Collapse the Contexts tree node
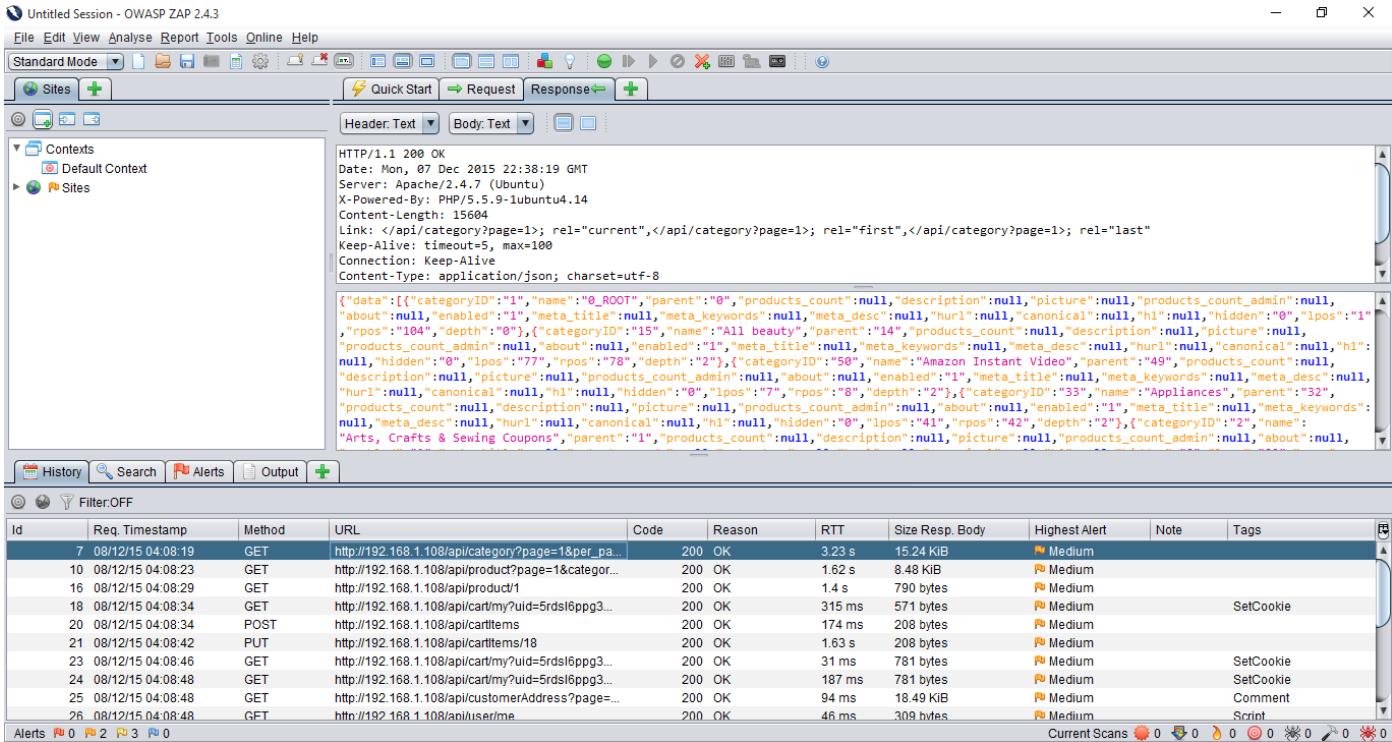Image resolution: width=1392 pixels, height=742 pixels. (x=17, y=149)
